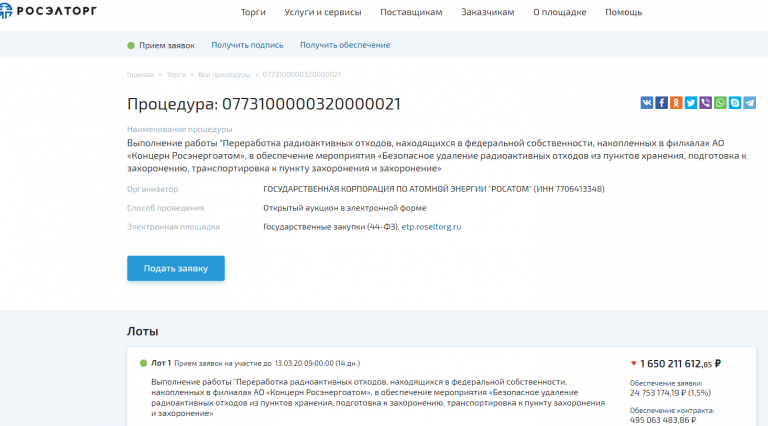The height and width of the screenshot is (426, 768).
Task: Share via WhatsApp icon
Action: [x=720, y=103]
